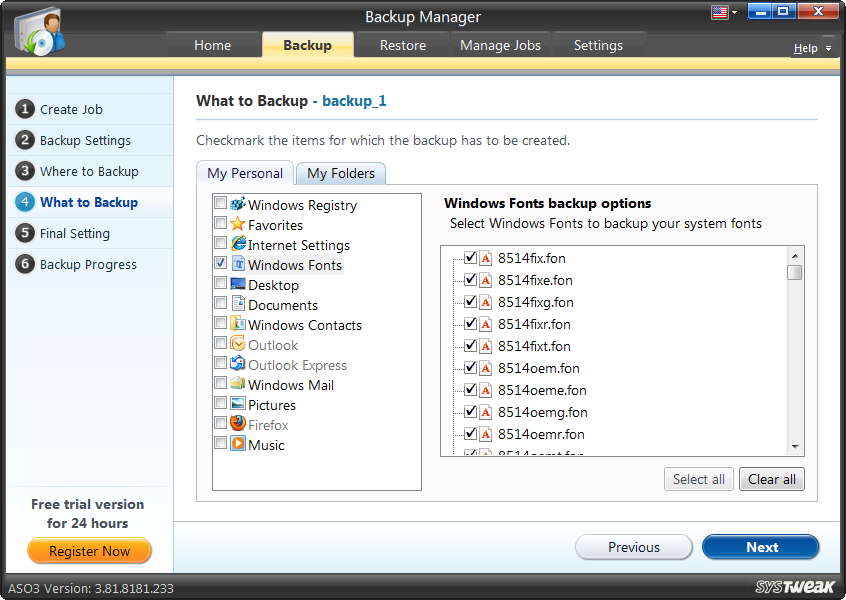This screenshot has height=600, width=846.
Task: Enable the Desktop backup checkbox
Action: pyautogui.click(x=221, y=284)
